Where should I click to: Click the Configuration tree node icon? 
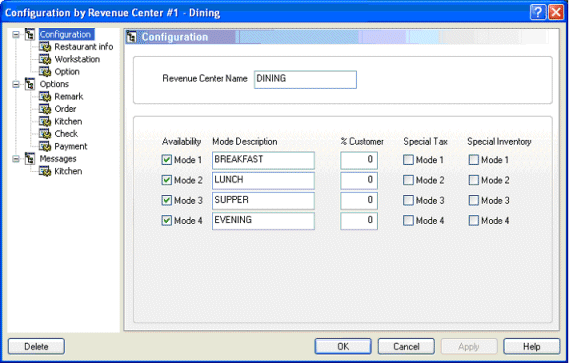tap(30, 34)
